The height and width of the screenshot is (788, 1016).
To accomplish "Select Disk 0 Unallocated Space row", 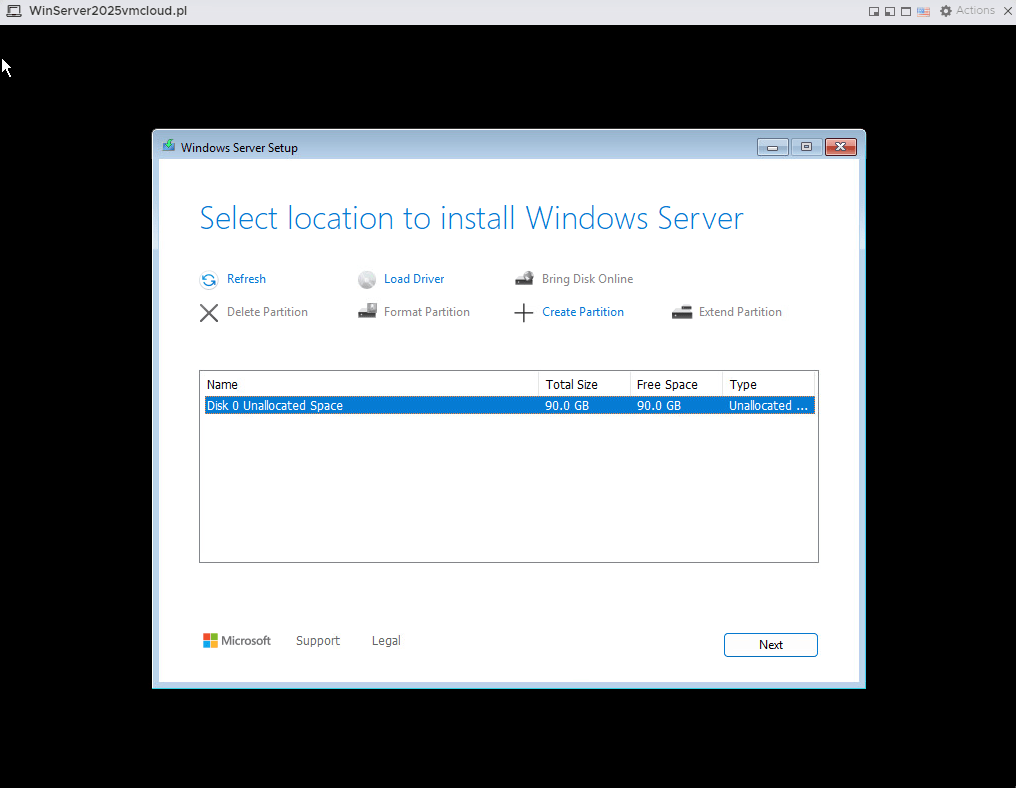I will click(x=370, y=406).
